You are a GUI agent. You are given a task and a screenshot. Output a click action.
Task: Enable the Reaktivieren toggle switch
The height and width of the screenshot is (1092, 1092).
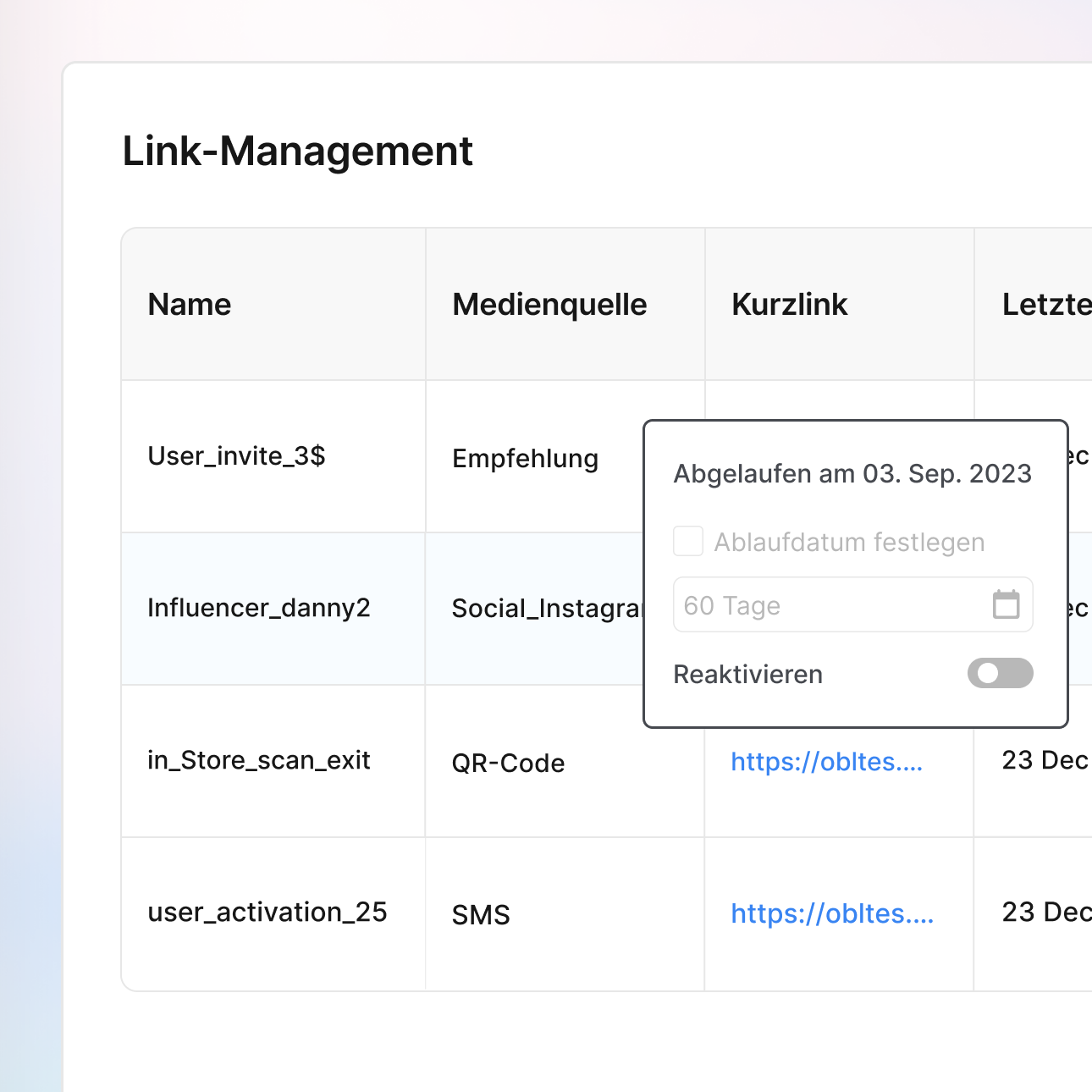coord(1000,673)
